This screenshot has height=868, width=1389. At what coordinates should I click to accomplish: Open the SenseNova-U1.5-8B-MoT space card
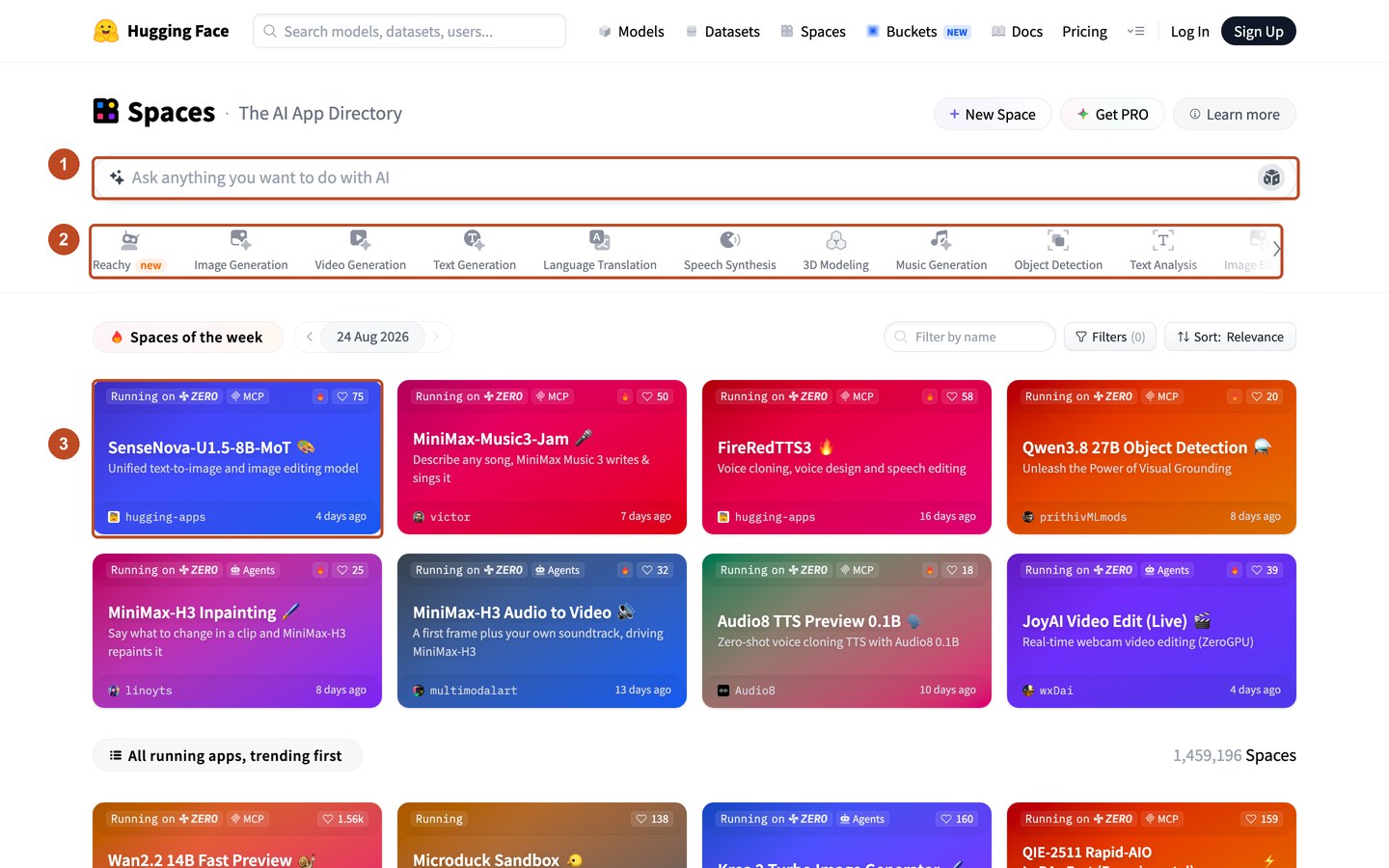237,457
